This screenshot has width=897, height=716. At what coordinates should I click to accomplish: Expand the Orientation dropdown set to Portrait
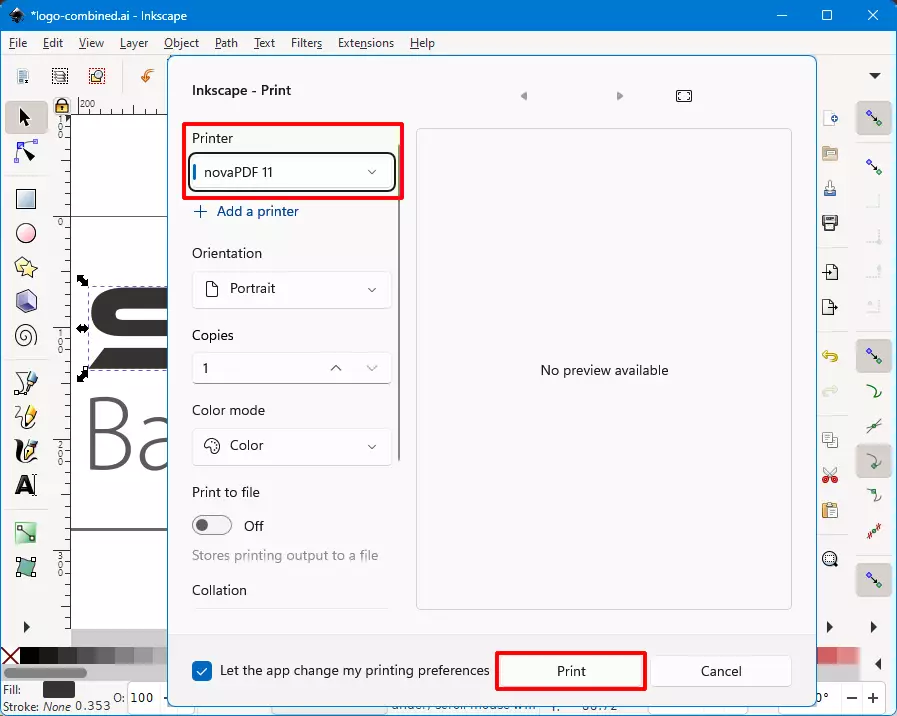tap(292, 289)
